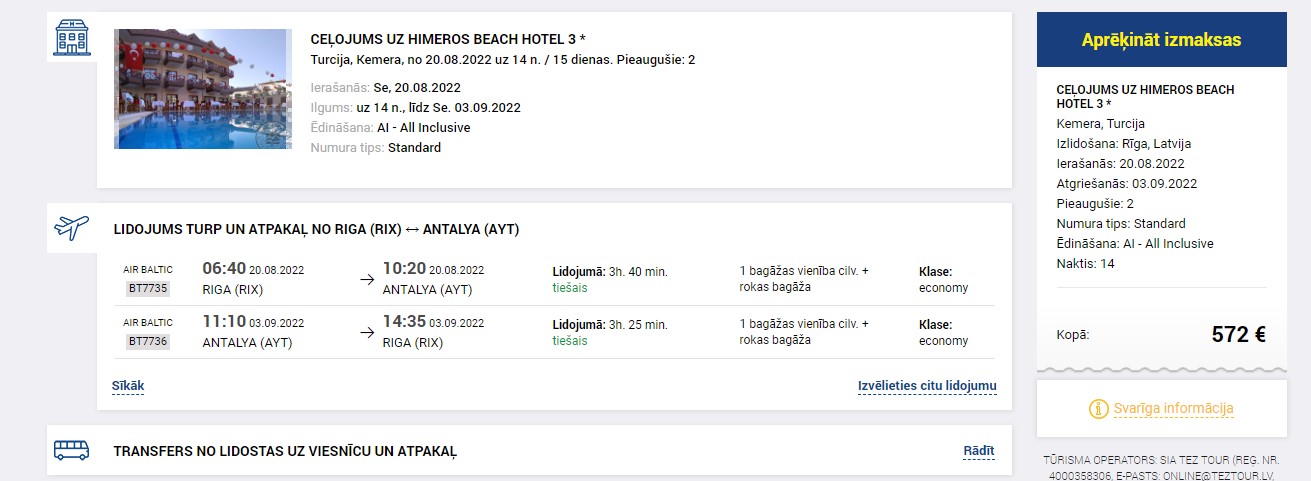The image size is (1311, 481).
Task: Click 'tiešais' label in outbound flight row
Action: 570,288
